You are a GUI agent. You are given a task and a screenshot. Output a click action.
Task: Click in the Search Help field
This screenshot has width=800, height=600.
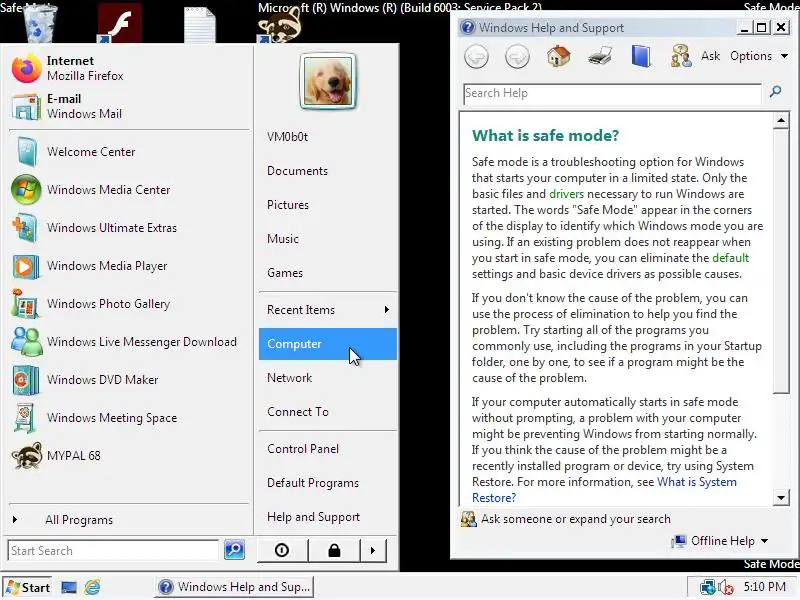point(612,94)
